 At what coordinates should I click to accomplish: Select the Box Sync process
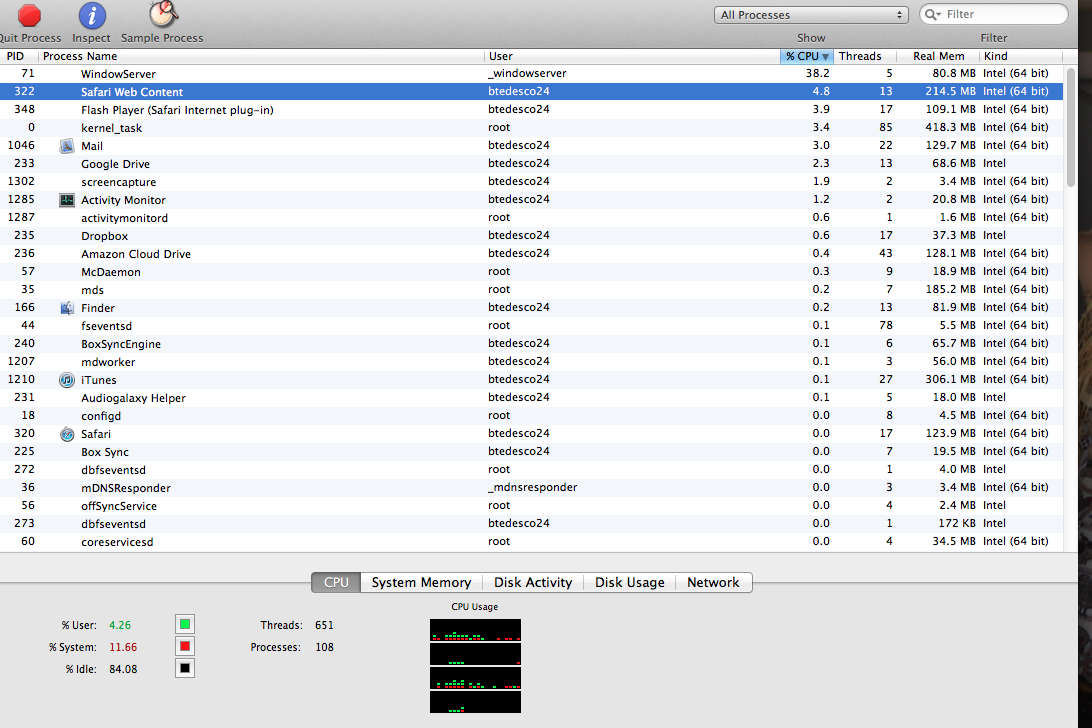pos(531,451)
